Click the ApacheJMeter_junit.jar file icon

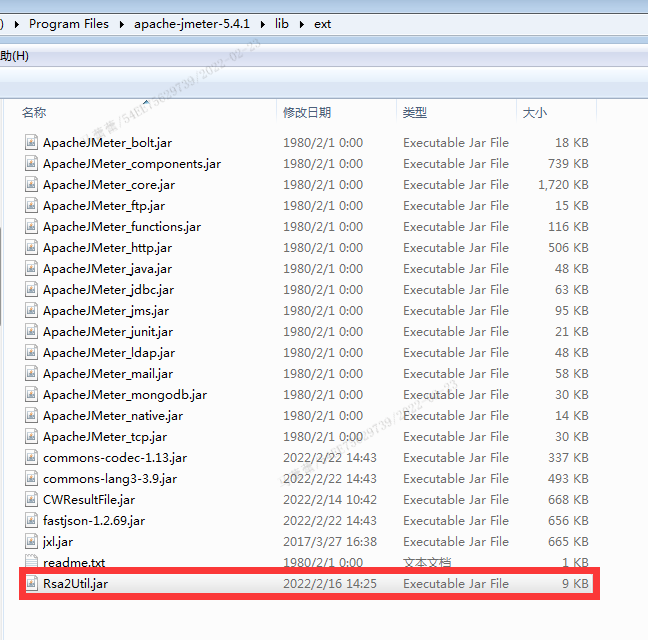click(31, 331)
